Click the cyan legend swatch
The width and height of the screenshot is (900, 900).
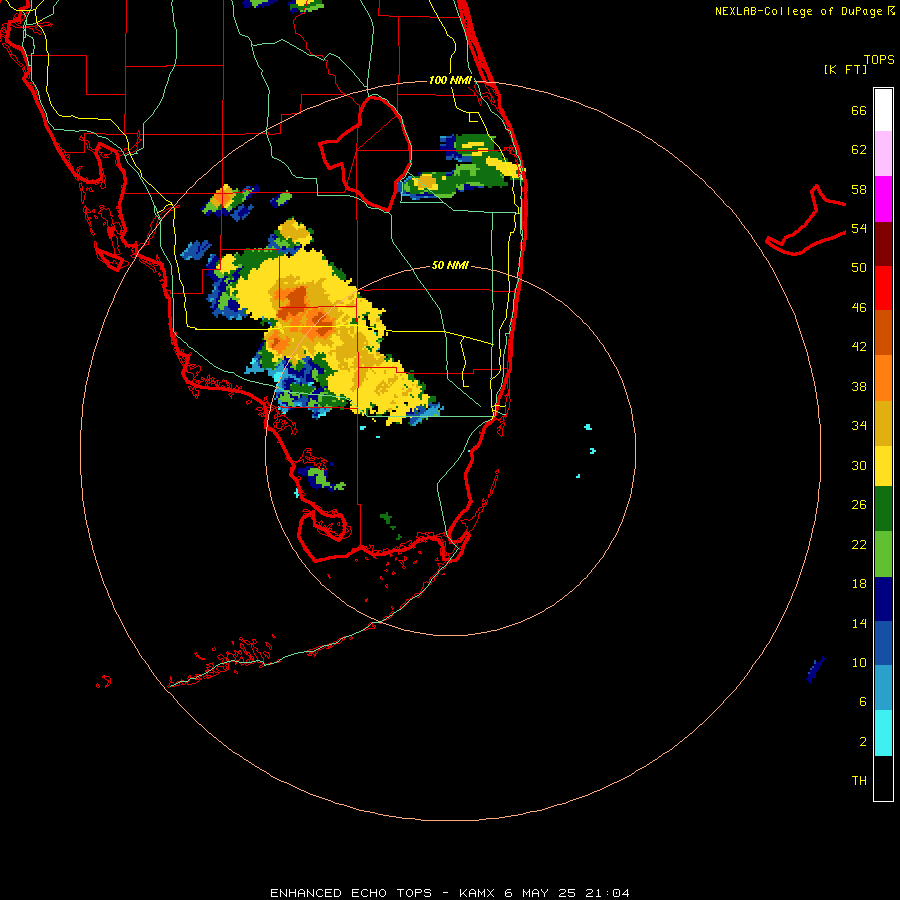point(883,733)
